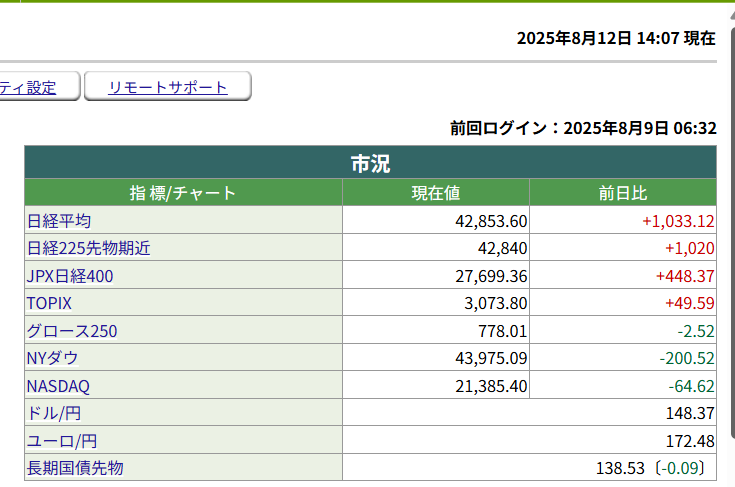This screenshot has width=735, height=487.
Task: Open the NASDAQ index link
Action: click(58, 386)
